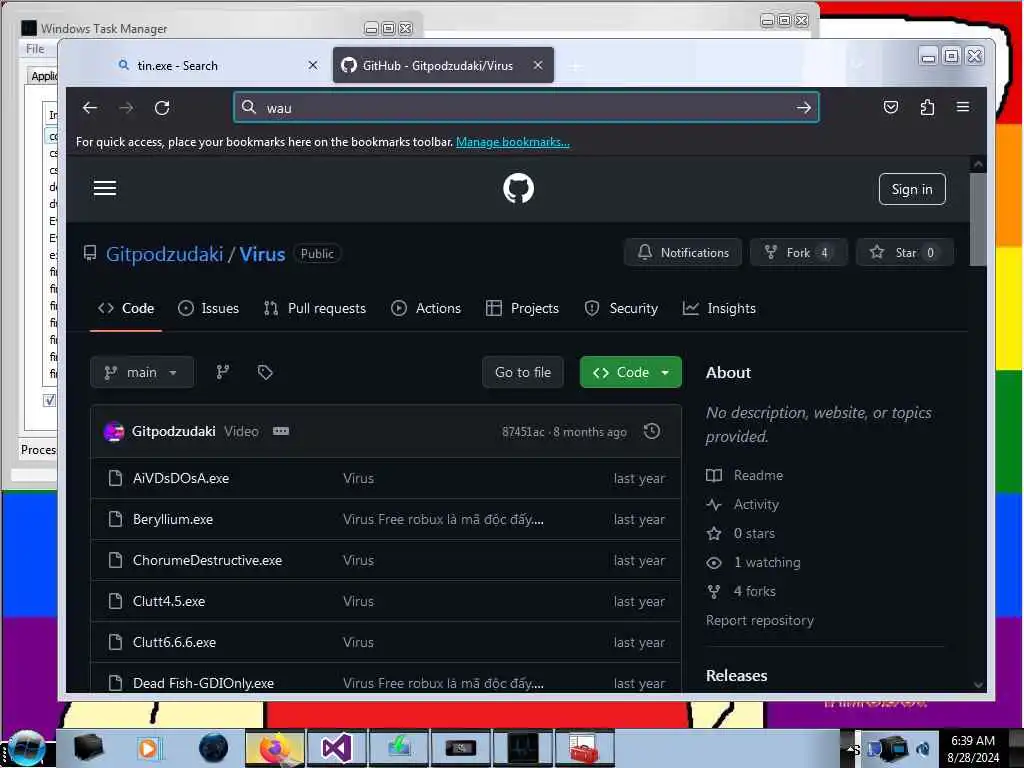This screenshot has width=1024, height=768.
Task: Open the Task Manager taskbar icon
Action: click(522, 748)
